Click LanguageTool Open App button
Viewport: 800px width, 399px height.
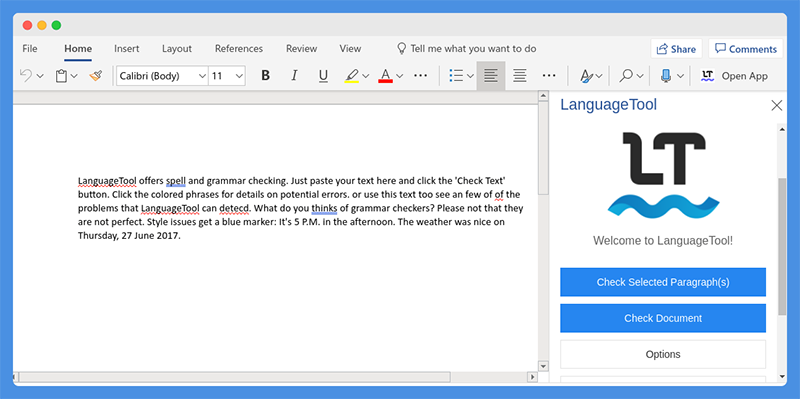click(x=734, y=76)
